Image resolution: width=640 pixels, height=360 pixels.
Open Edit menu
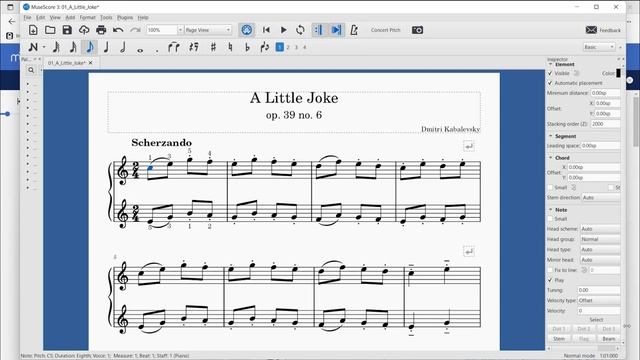41,18
